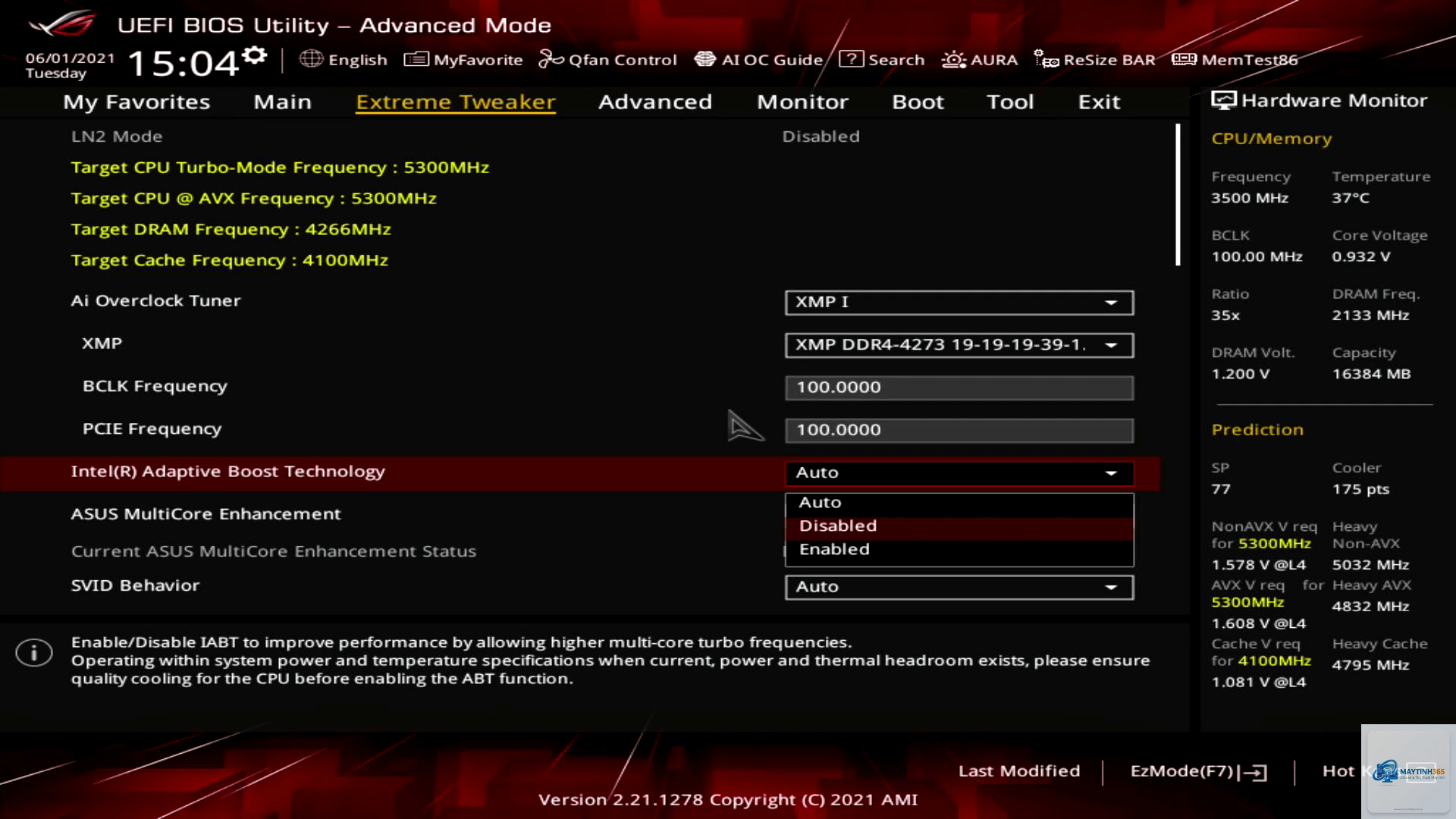Viewport: 1456px width, 819px height.
Task: Switch to Advanced tab
Action: pyautogui.click(x=655, y=102)
